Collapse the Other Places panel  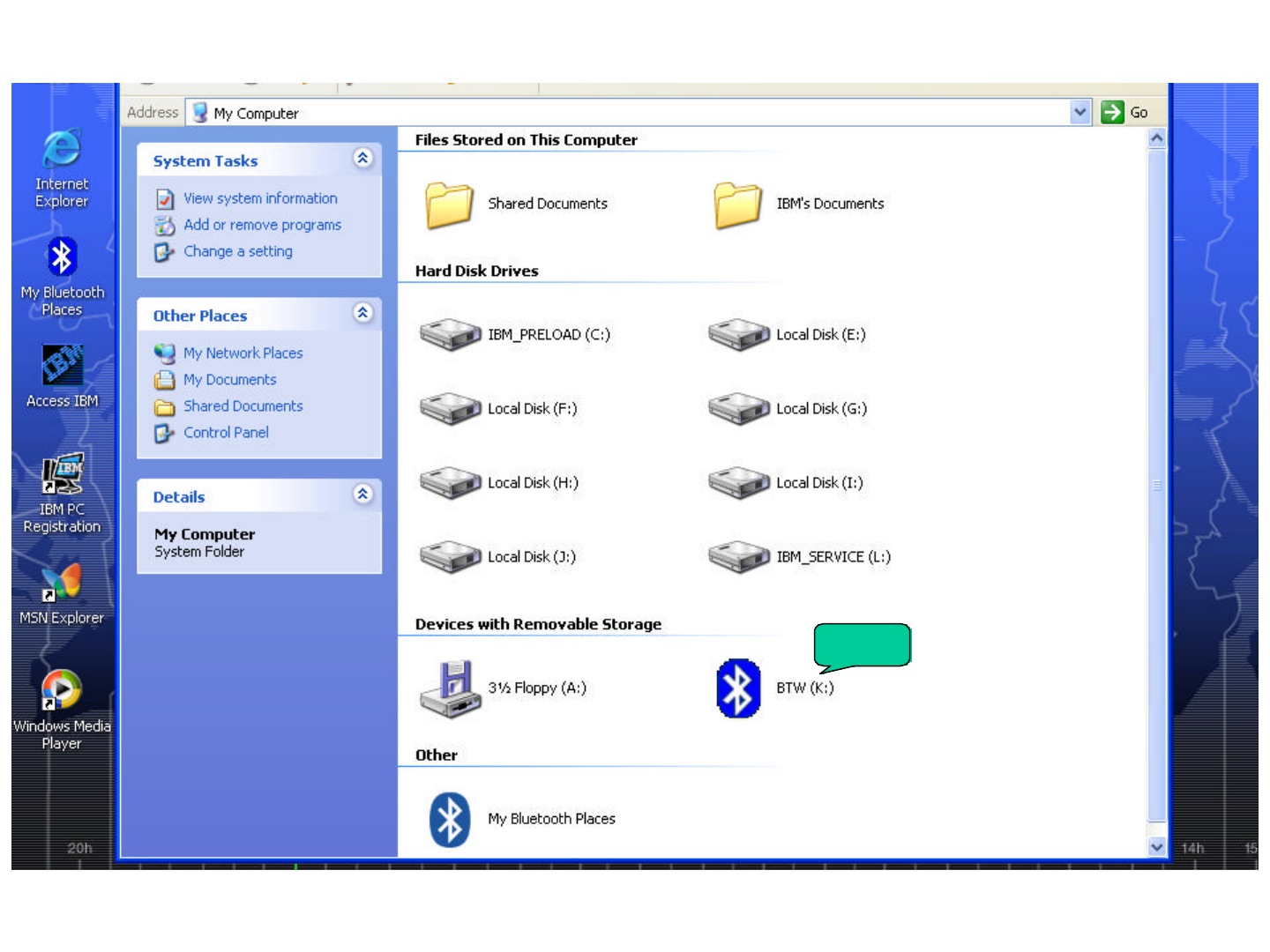click(362, 313)
